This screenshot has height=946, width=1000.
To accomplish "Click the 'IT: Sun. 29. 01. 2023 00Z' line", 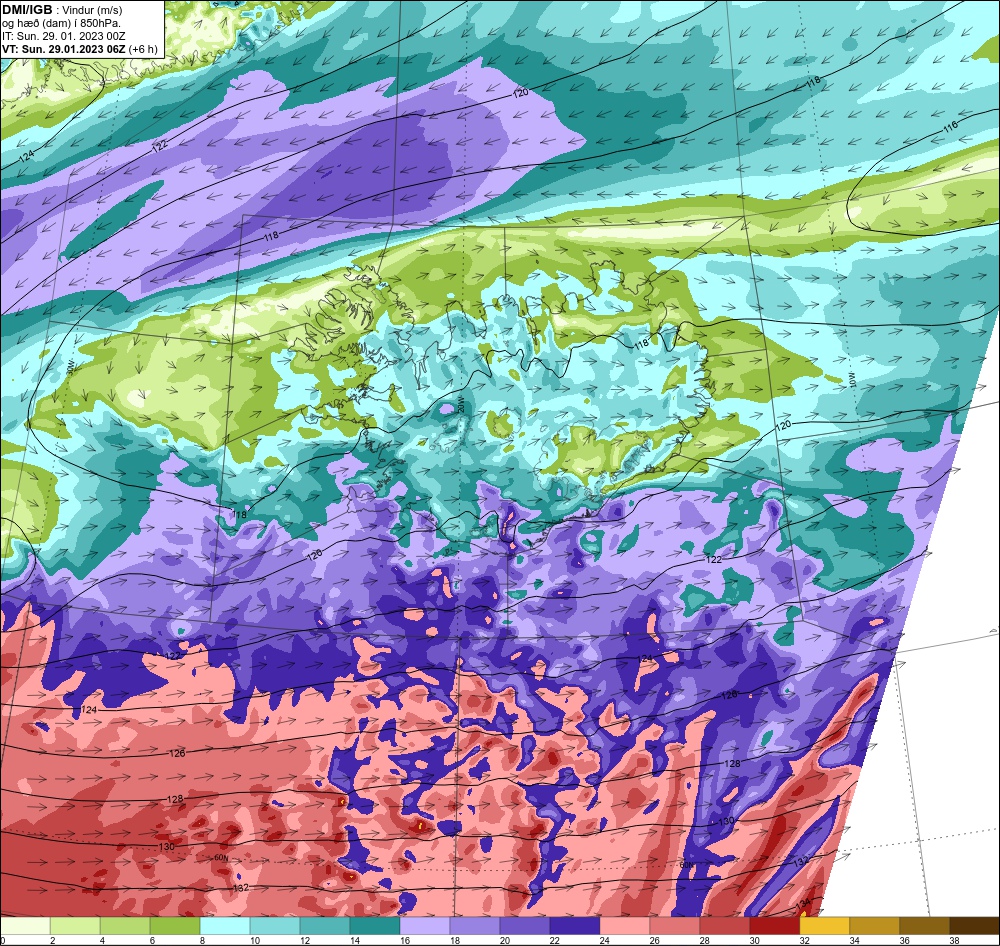I will pyautogui.click(x=64, y=36).
